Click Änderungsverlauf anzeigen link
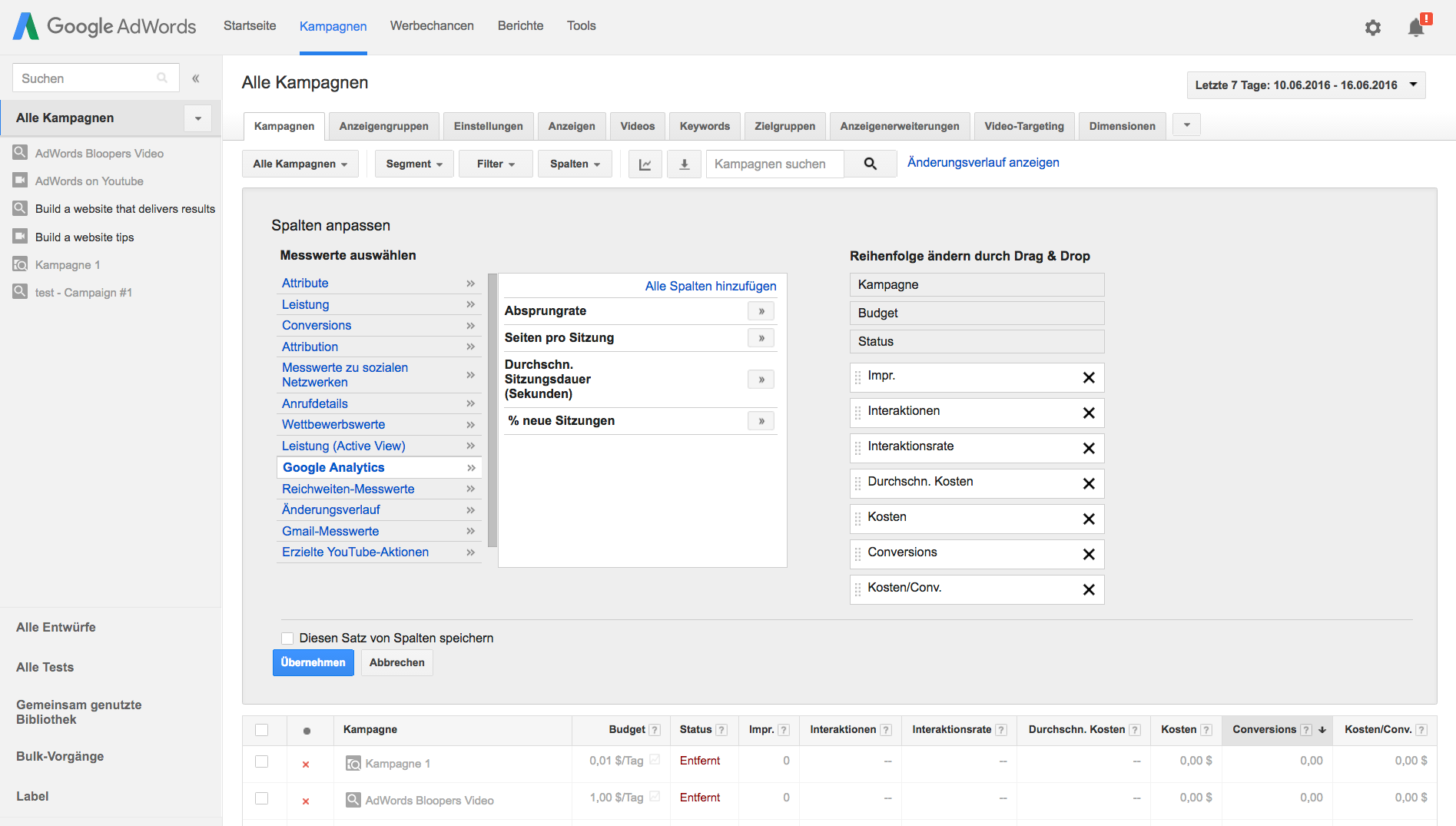Image resolution: width=1456 pixels, height=826 pixels. pyautogui.click(x=983, y=163)
